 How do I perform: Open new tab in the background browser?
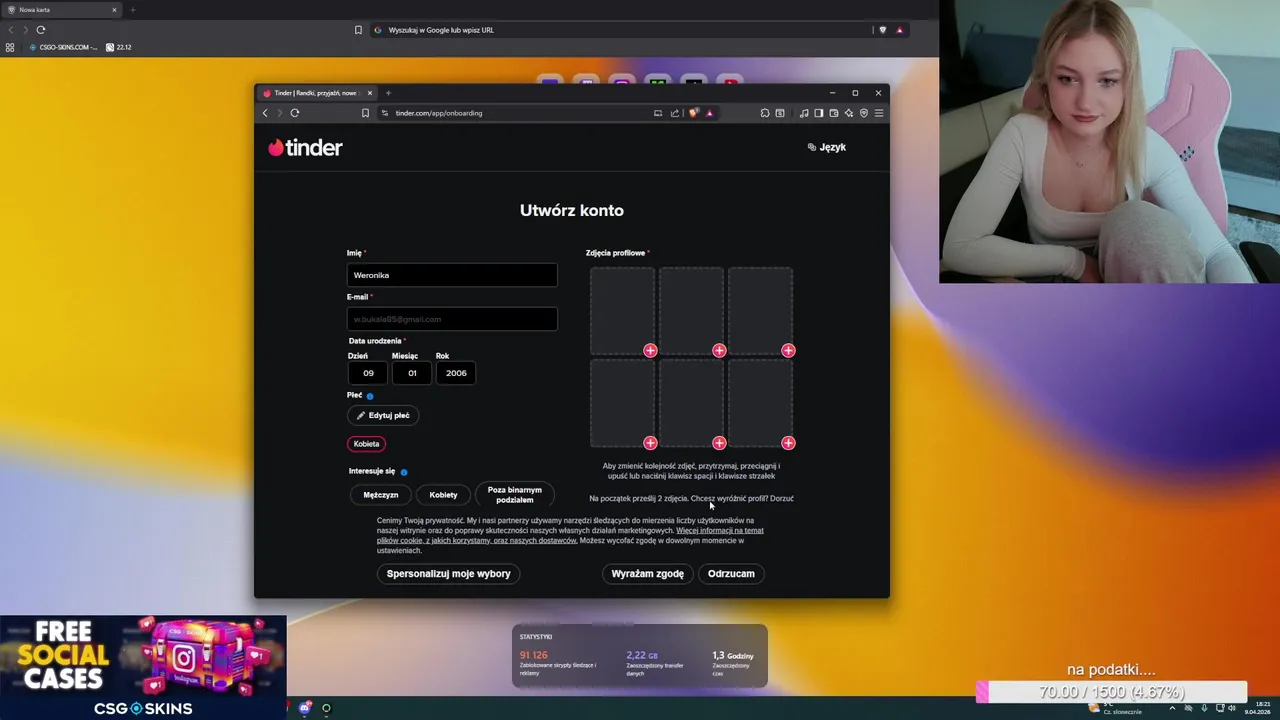click(x=132, y=10)
